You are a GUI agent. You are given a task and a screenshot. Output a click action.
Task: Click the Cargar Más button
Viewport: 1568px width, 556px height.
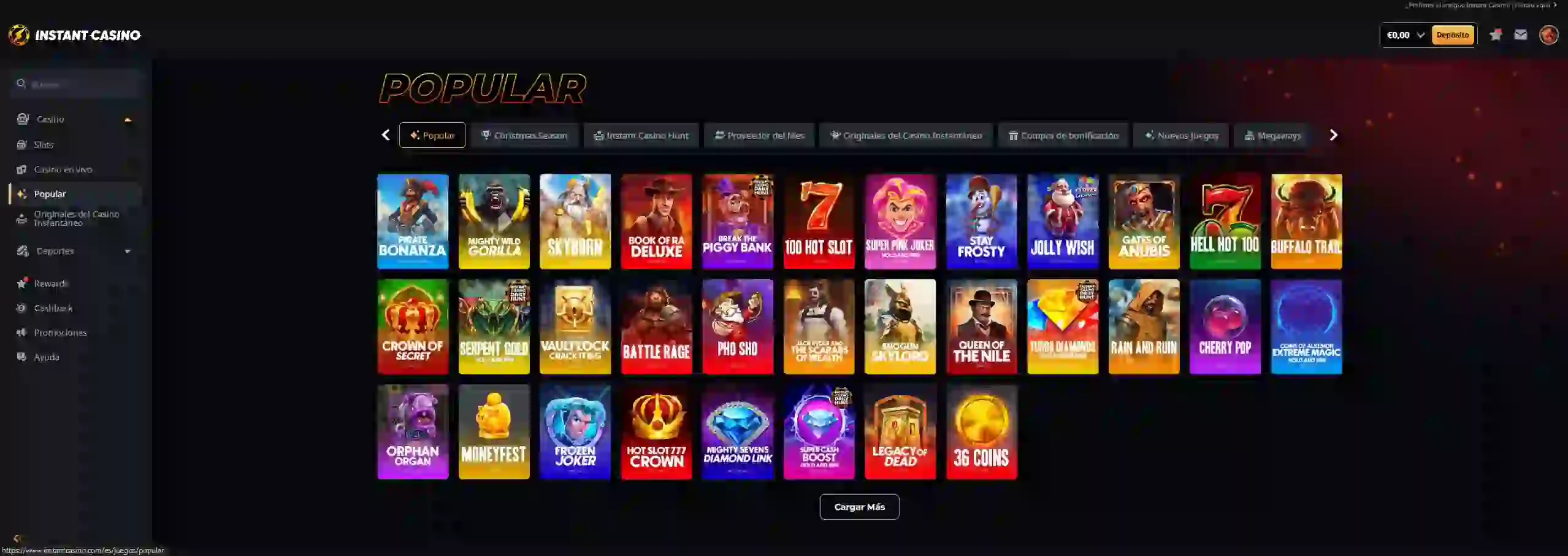(859, 507)
